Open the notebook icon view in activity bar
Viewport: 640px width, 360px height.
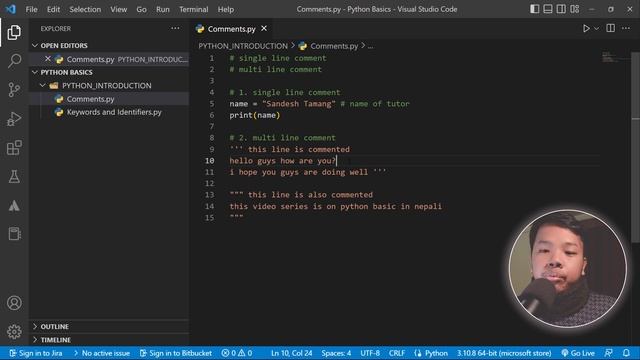point(14,234)
